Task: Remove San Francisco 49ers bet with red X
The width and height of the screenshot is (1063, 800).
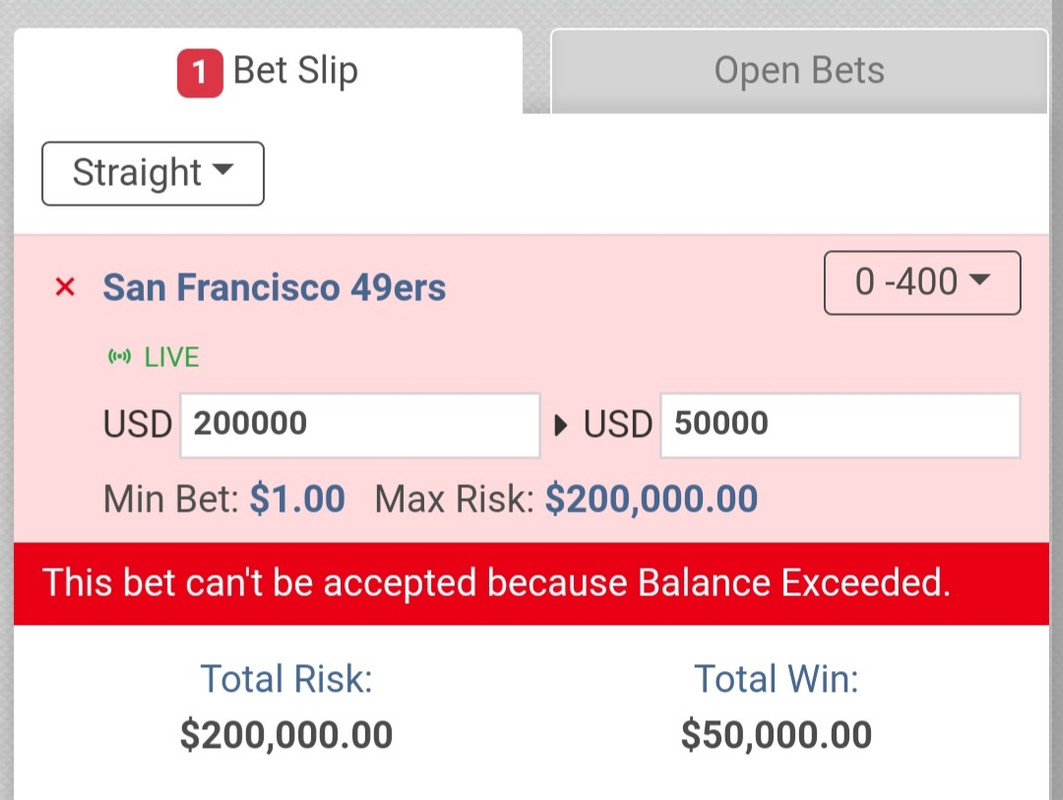Action: pyautogui.click(x=65, y=287)
